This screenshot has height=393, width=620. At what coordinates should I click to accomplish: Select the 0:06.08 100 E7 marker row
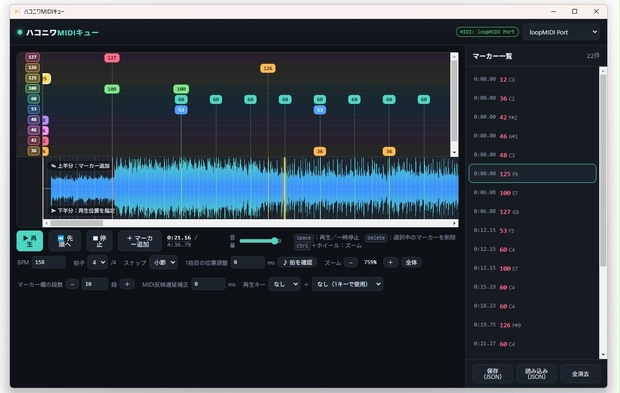pos(532,193)
